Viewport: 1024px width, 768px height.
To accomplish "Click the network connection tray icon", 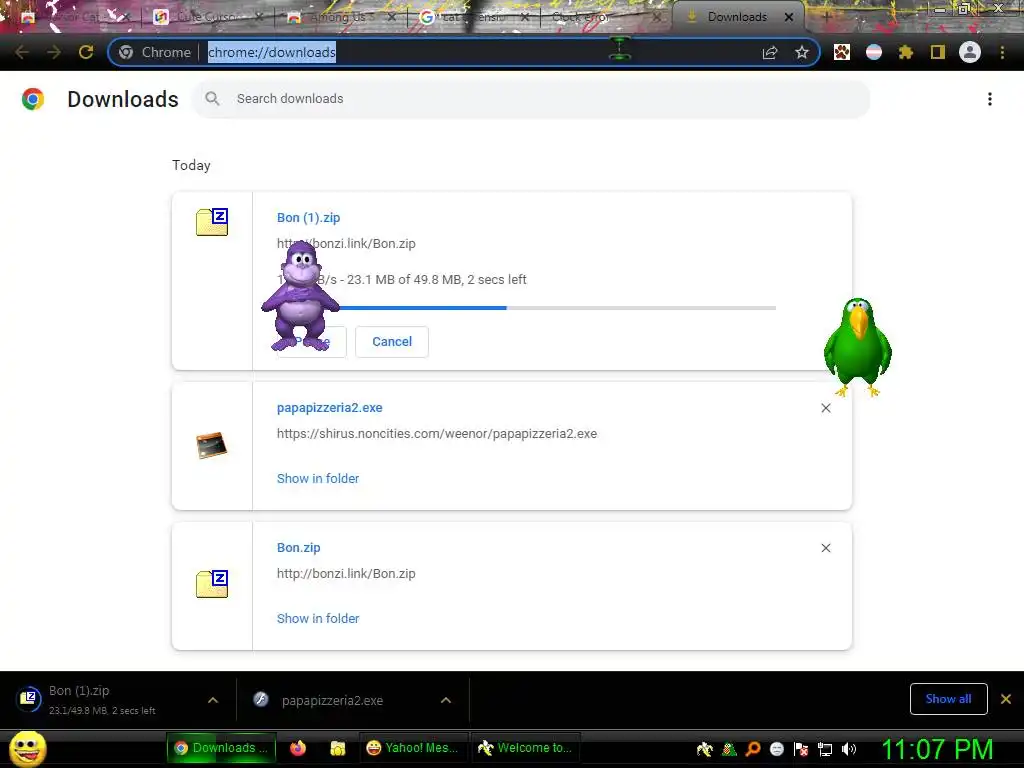I will pos(825,749).
